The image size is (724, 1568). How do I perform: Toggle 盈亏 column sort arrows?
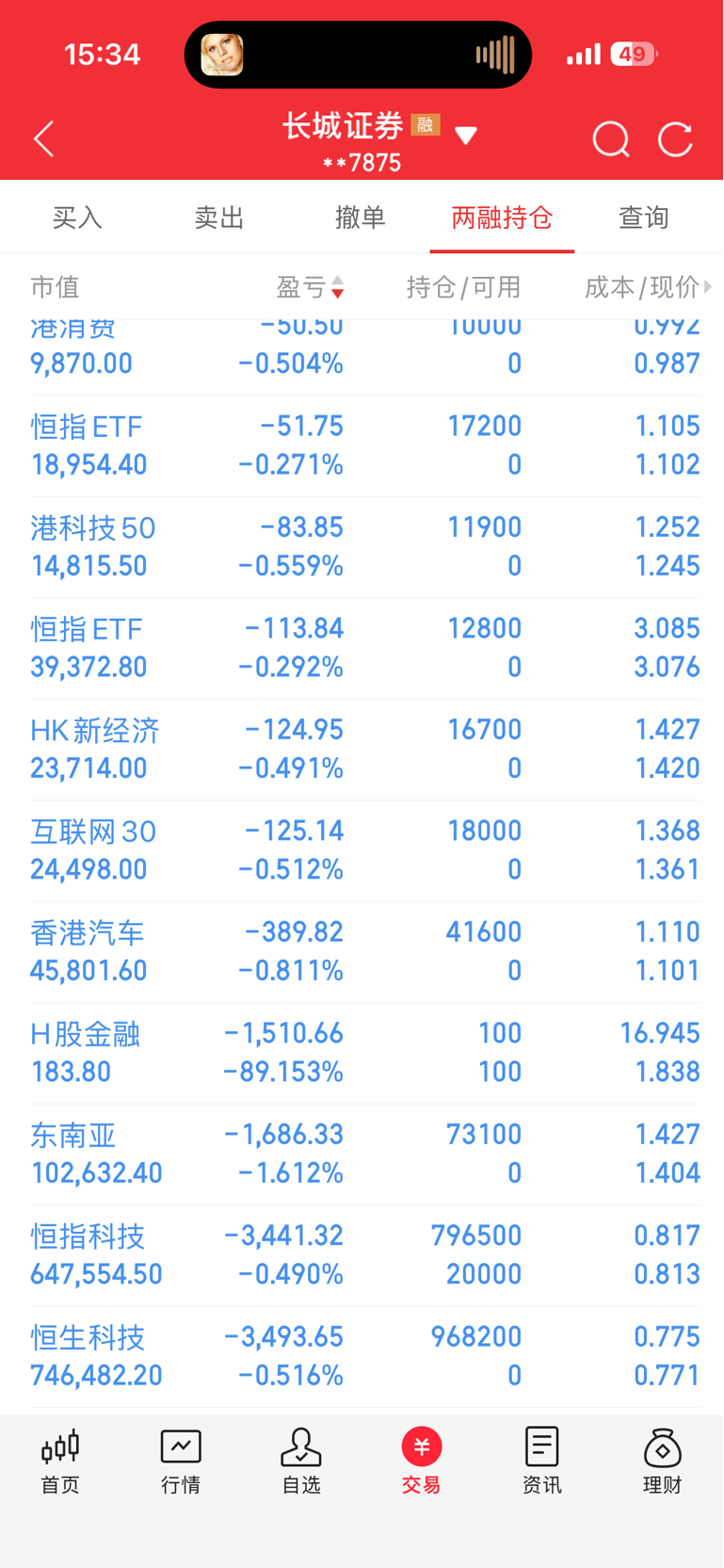click(x=338, y=287)
